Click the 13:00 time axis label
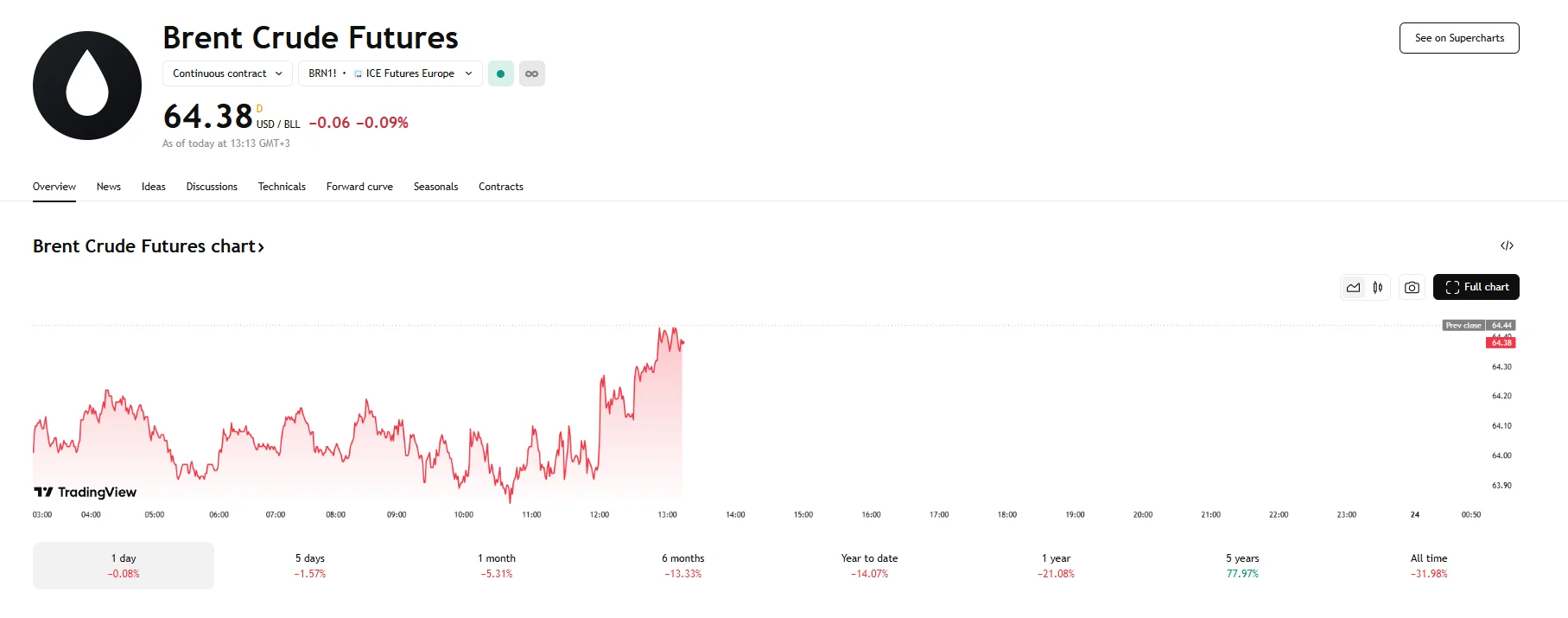The image size is (1568, 618). point(667,514)
